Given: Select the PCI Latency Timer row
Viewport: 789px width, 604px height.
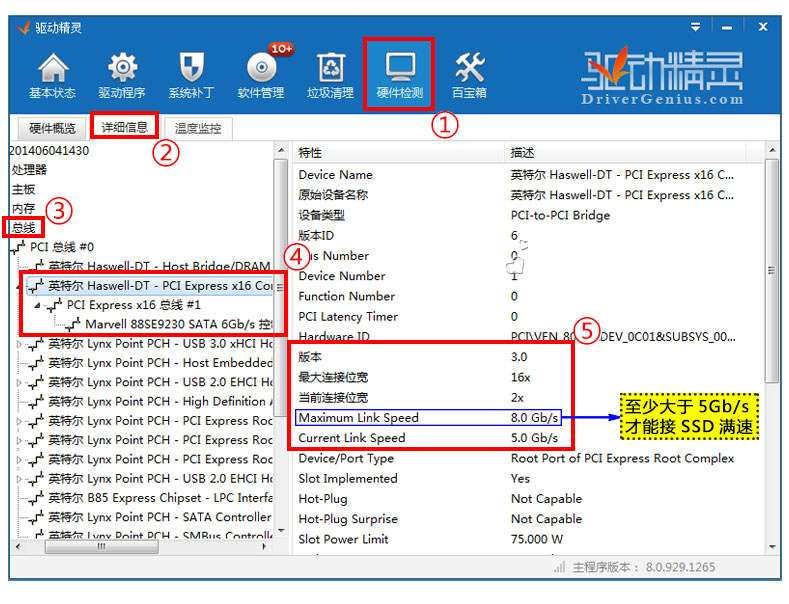Looking at the screenshot, I should 527,317.
